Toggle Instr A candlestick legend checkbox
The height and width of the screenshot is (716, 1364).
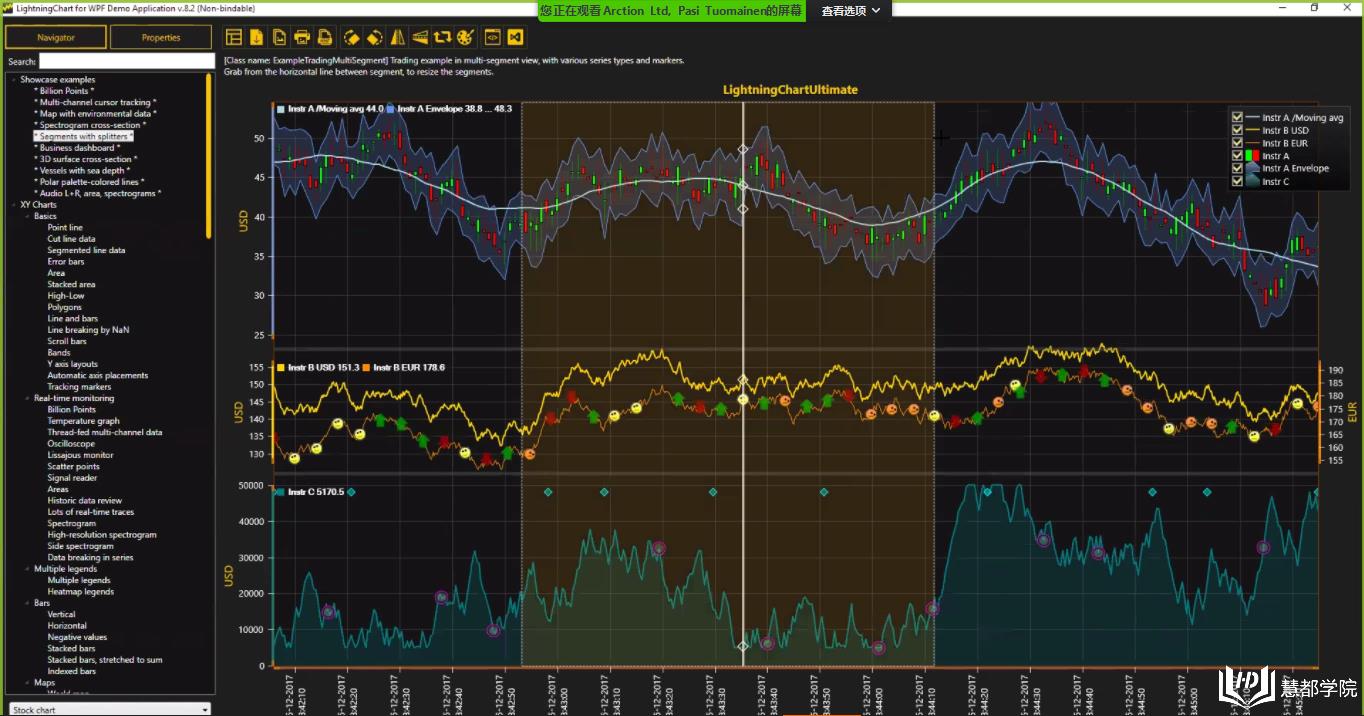1238,156
